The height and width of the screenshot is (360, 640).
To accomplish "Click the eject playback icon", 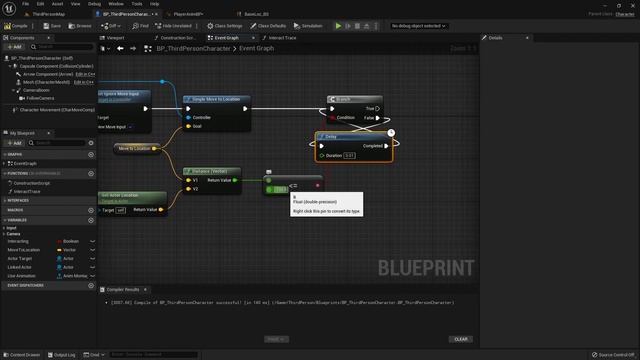I will pyautogui.click(x=367, y=26).
